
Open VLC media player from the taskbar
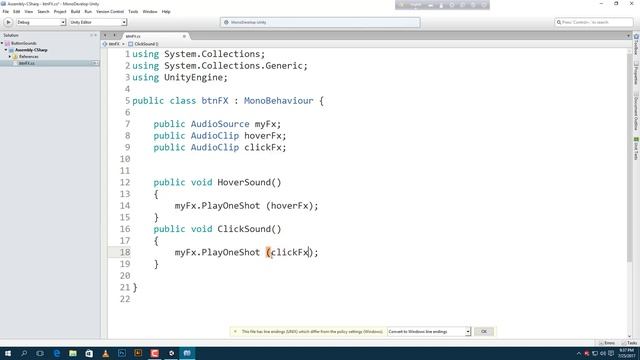coord(105,353)
